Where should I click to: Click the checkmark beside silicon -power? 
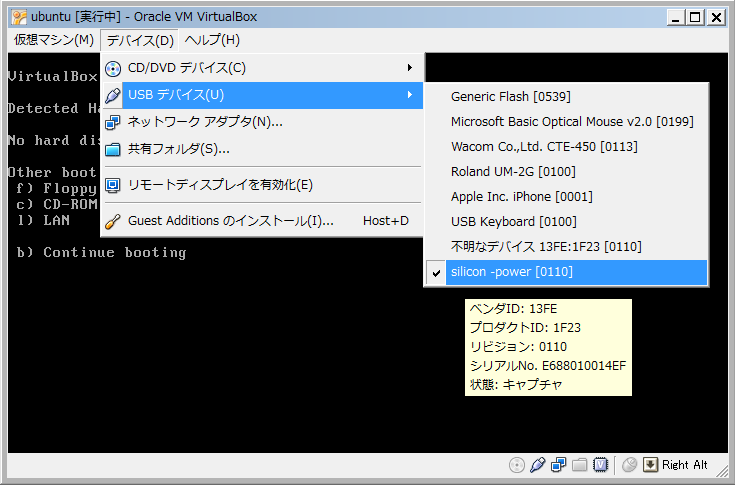click(436, 273)
